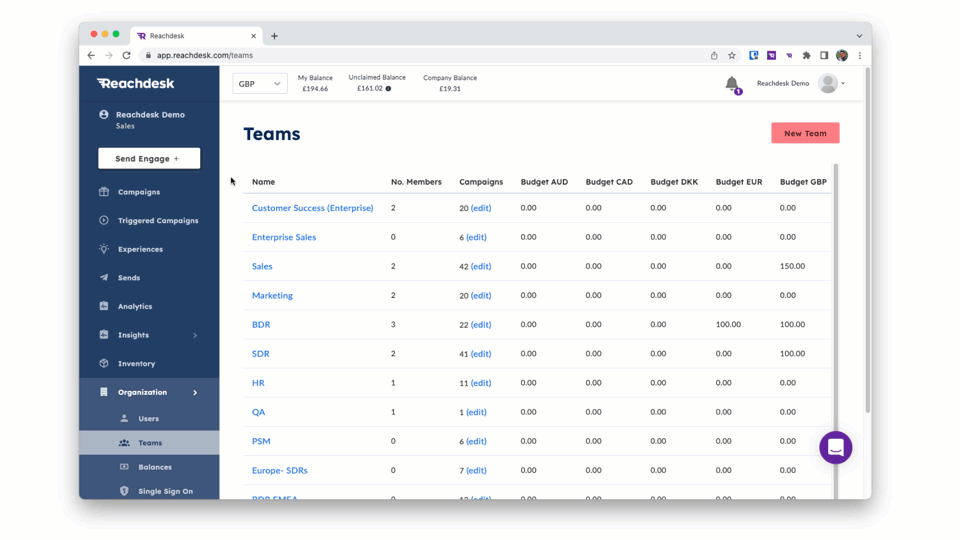Open the browser extensions puzzle icon

pos(807,55)
